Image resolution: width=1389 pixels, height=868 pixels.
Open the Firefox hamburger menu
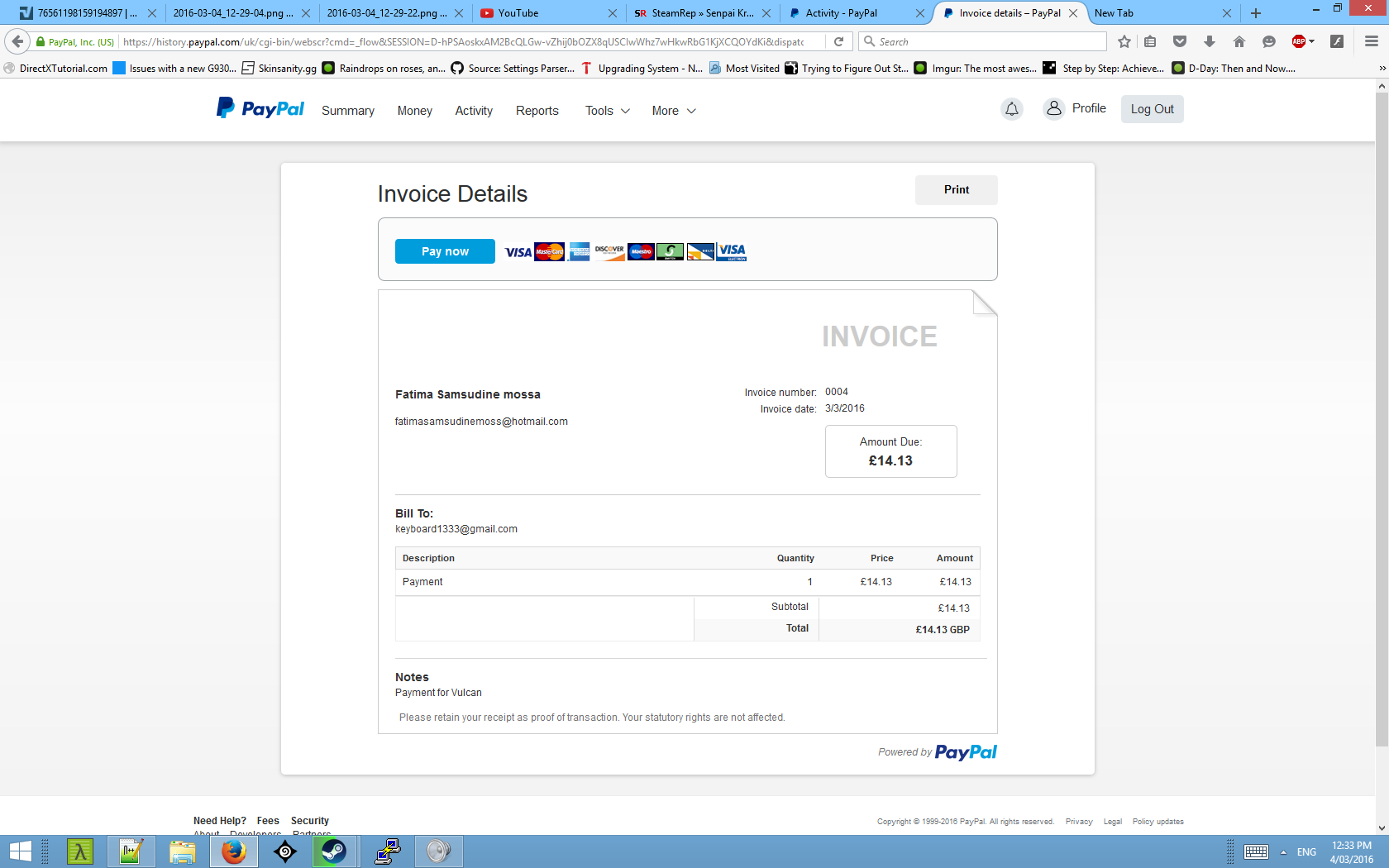[1371, 41]
